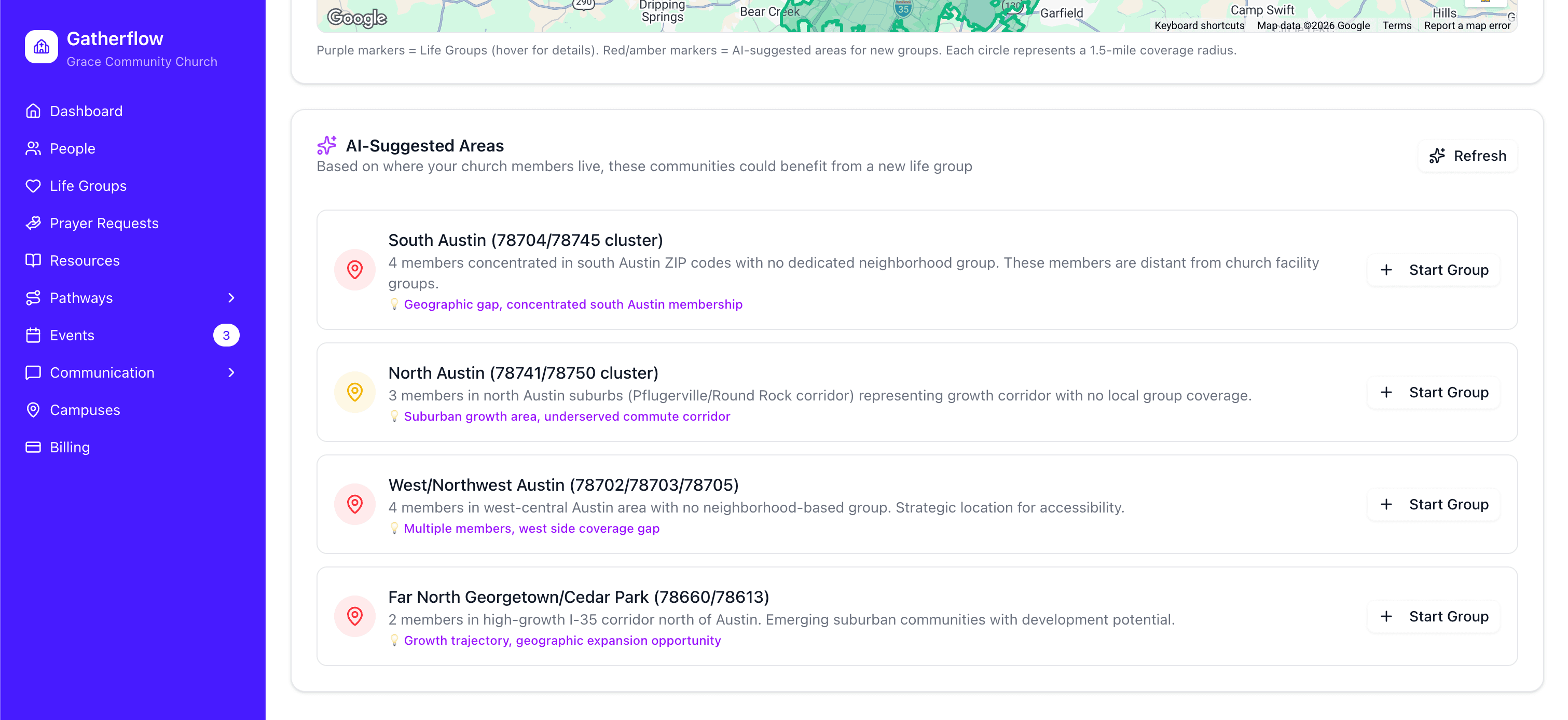Click the amber North Austin marker icon
The image size is (1568, 720).
tap(355, 392)
